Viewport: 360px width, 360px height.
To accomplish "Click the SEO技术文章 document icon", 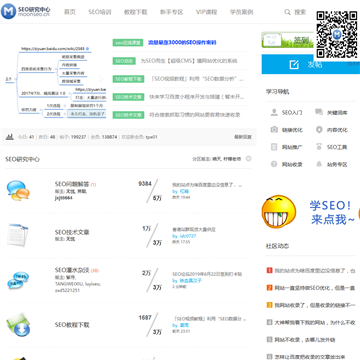I will pos(17,235).
